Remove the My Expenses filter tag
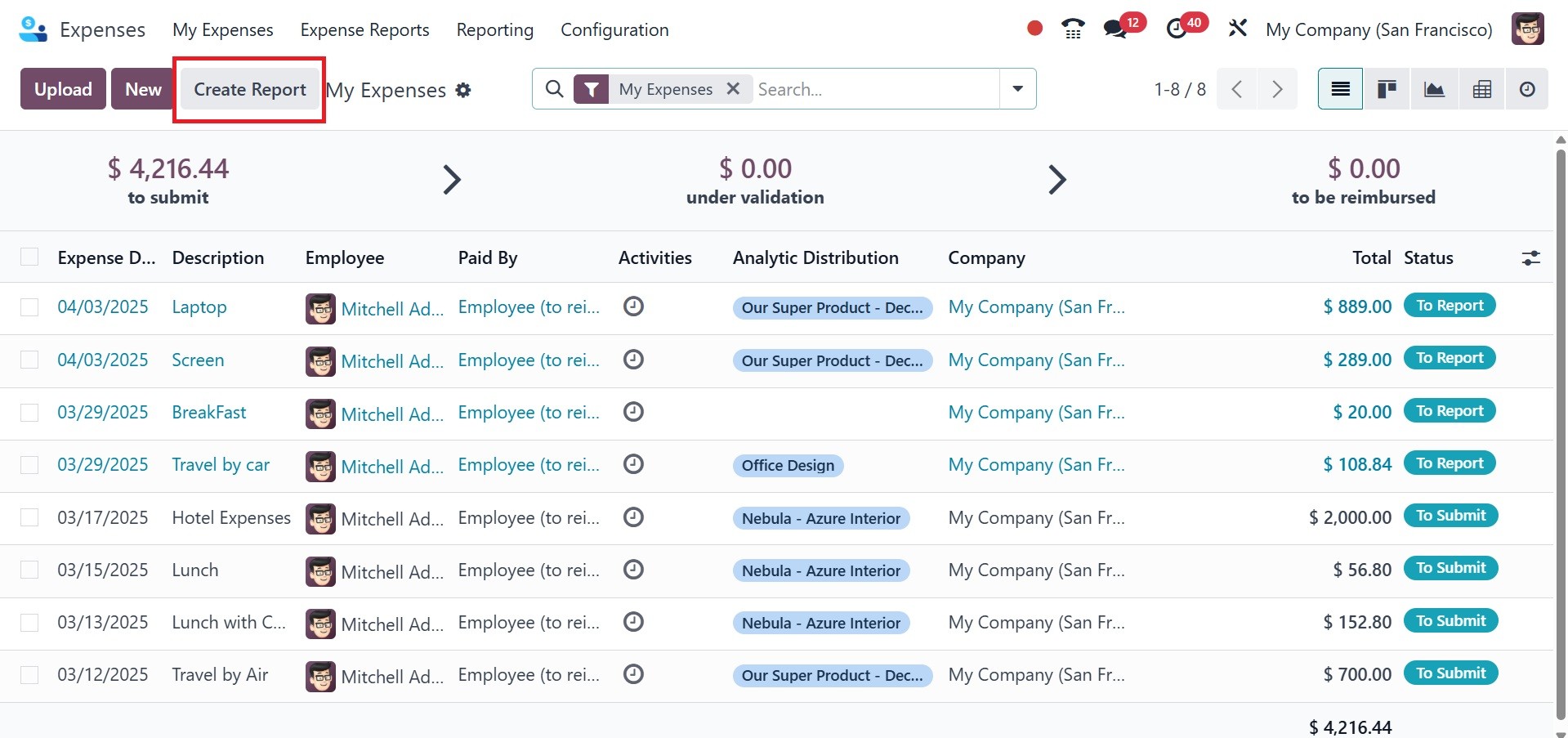 click(x=733, y=89)
